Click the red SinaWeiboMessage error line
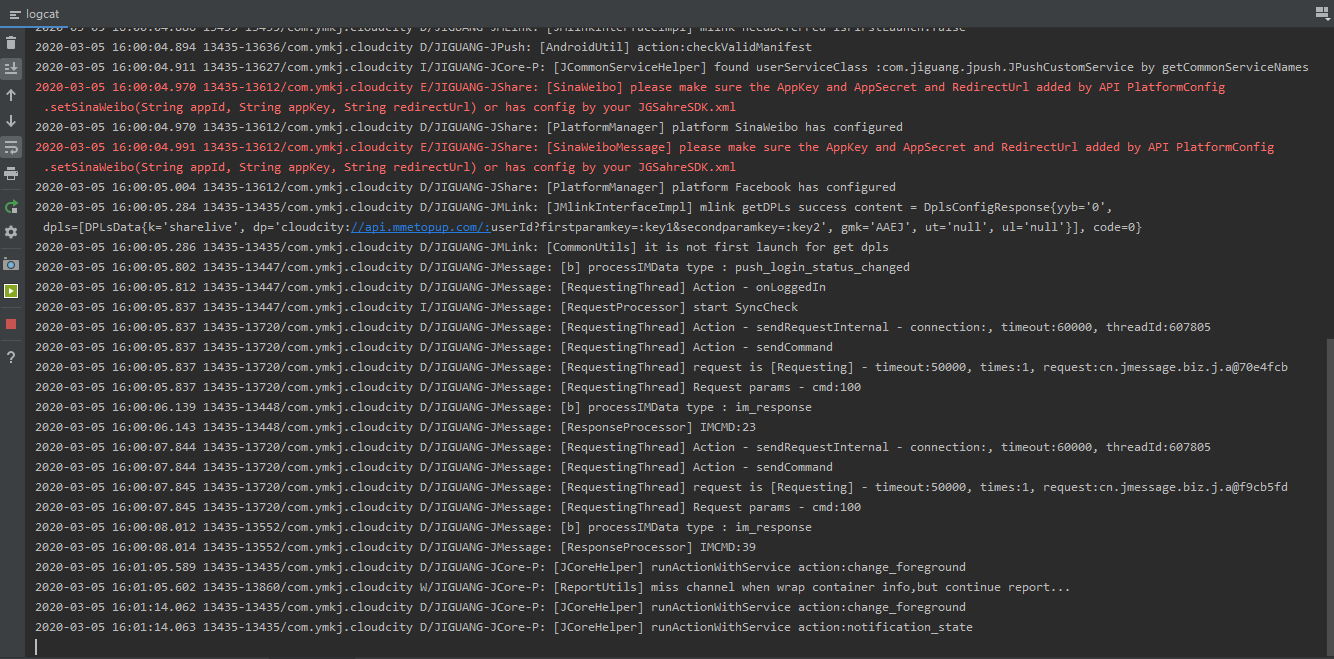This screenshot has height=659, width=1334. [654, 147]
